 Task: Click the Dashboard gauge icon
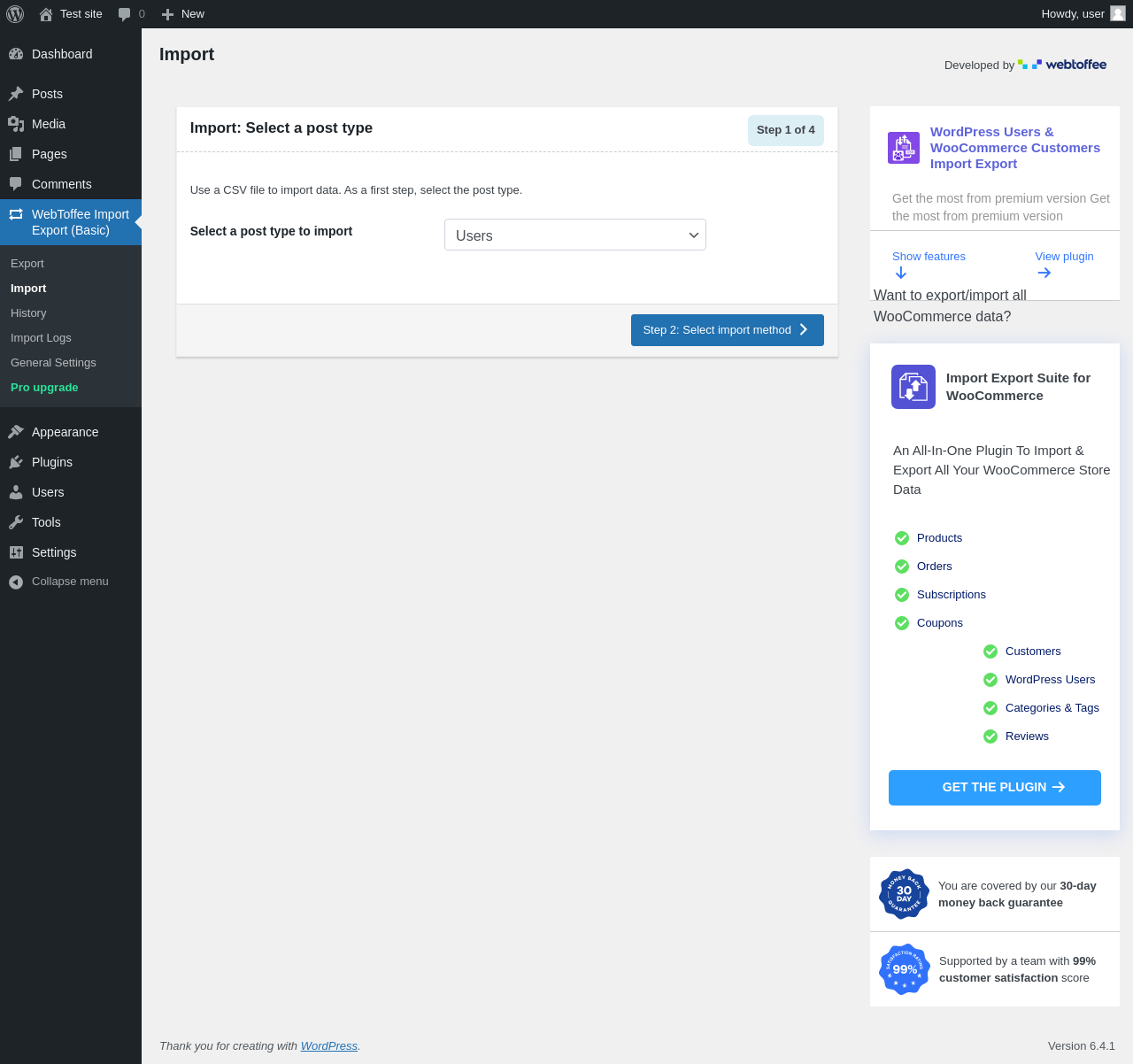[16, 54]
